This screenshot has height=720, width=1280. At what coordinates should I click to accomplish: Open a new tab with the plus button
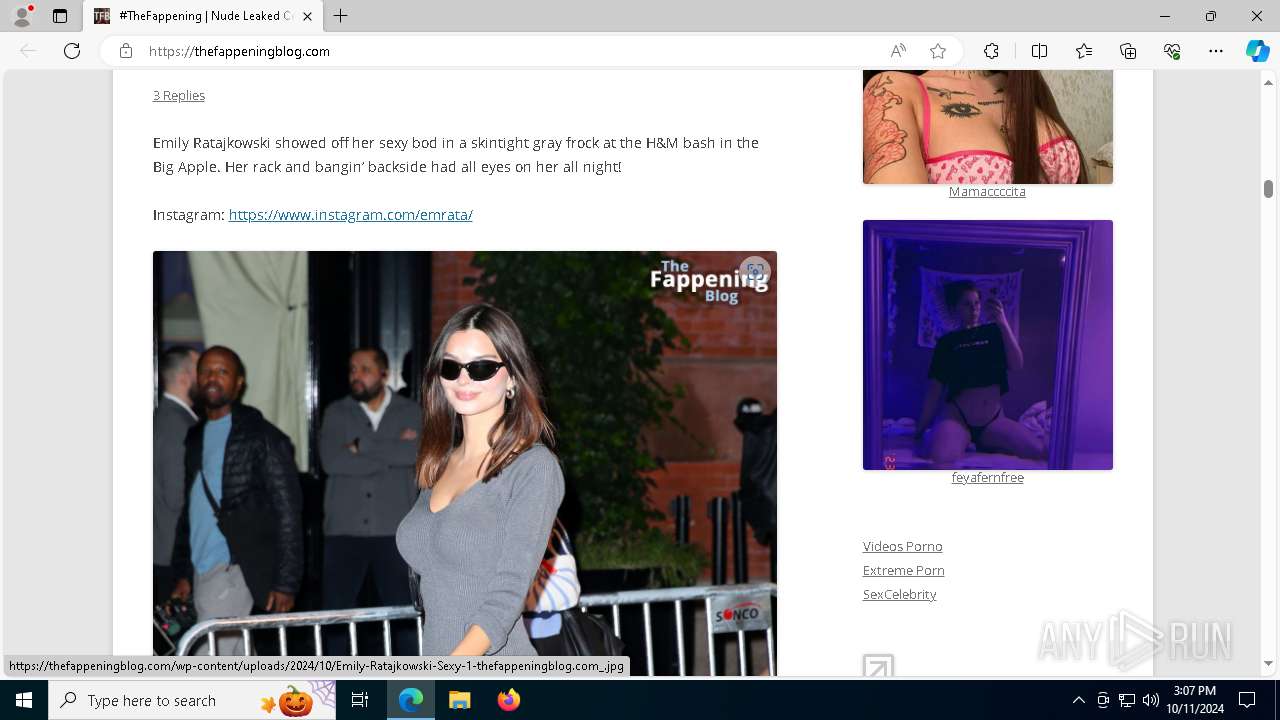[340, 16]
